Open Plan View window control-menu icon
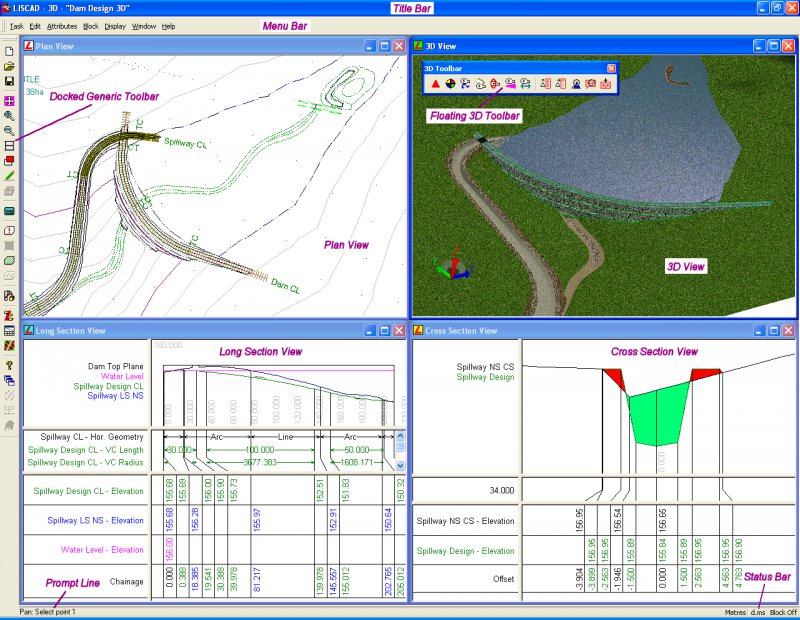Screen dimensions: 800x620 click(x=29, y=46)
